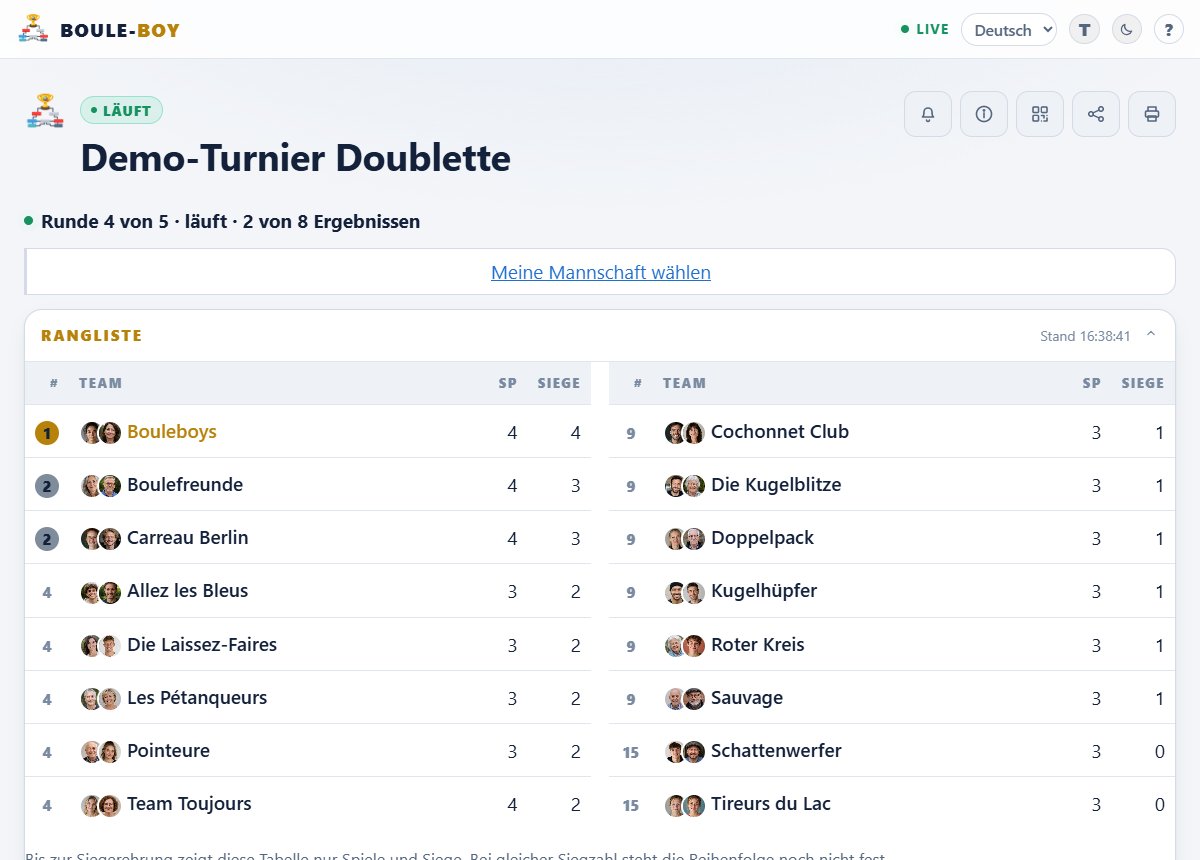Open help via the question mark icon
The image size is (1200, 860).
click(x=1169, y=30)
